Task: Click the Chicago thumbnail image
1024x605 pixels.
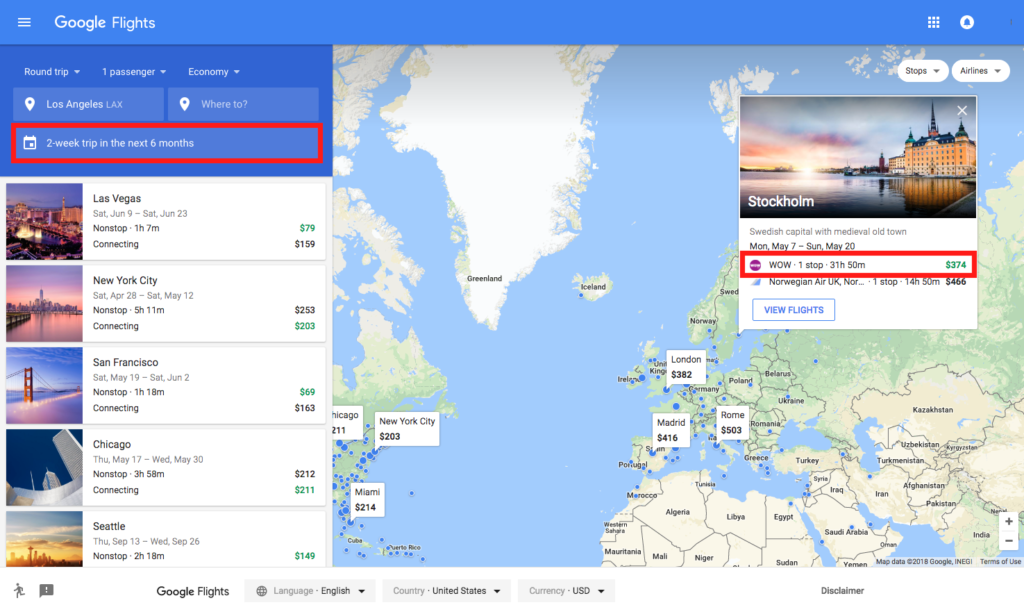Action: pyautogui.click(x=44, y=467)
